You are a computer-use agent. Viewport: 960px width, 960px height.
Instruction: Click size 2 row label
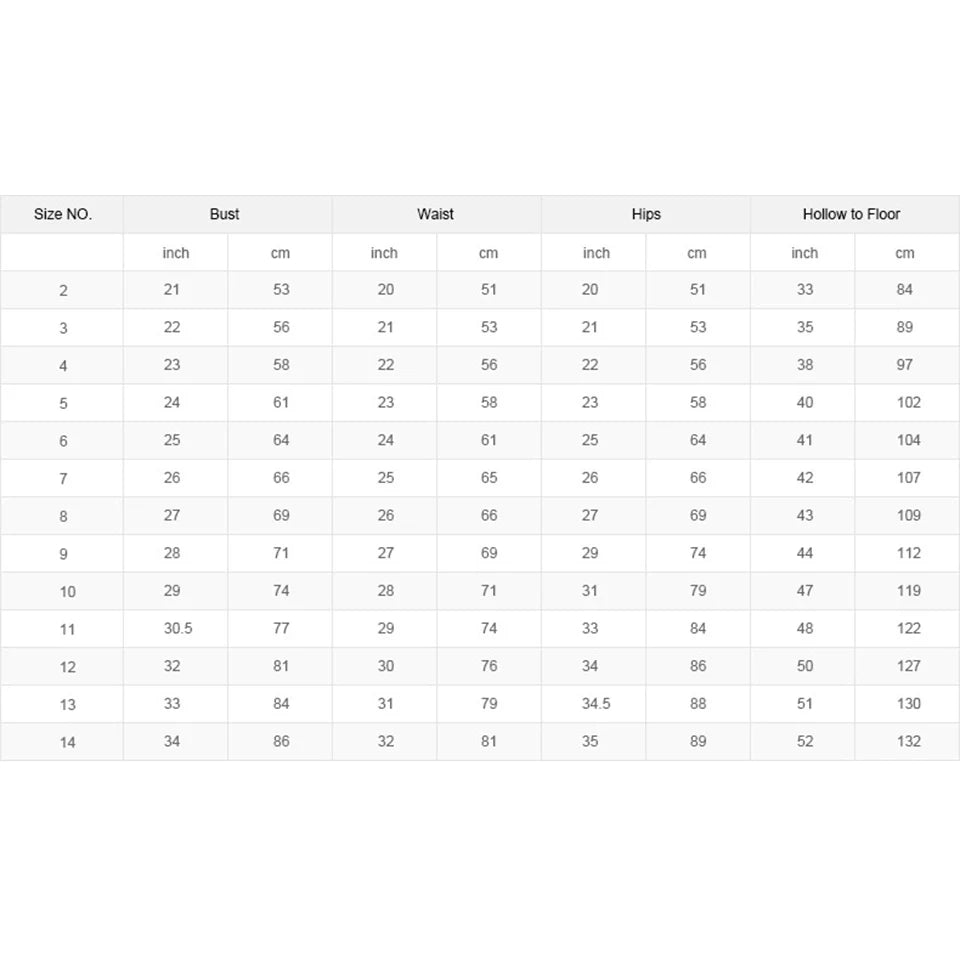pos(63,291)
